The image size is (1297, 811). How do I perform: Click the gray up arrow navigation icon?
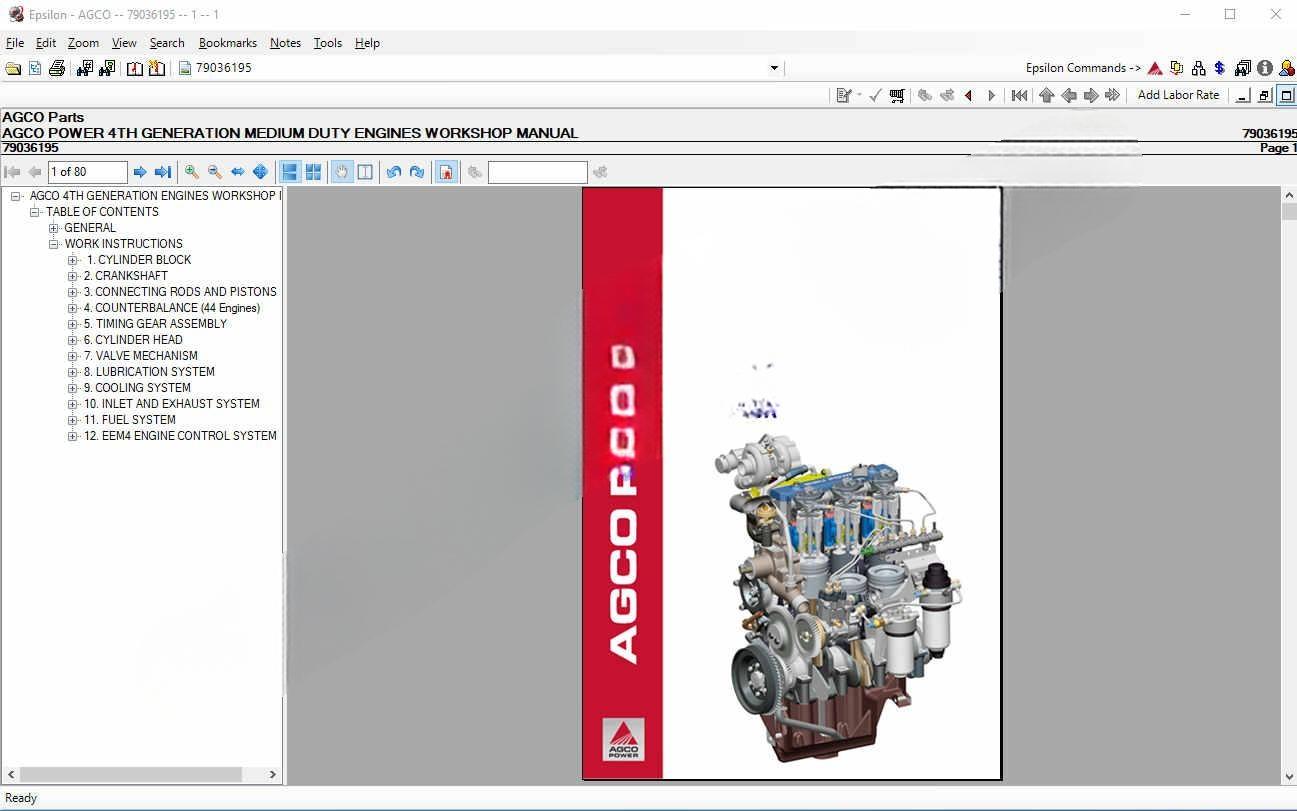[x=1046, y=95]
